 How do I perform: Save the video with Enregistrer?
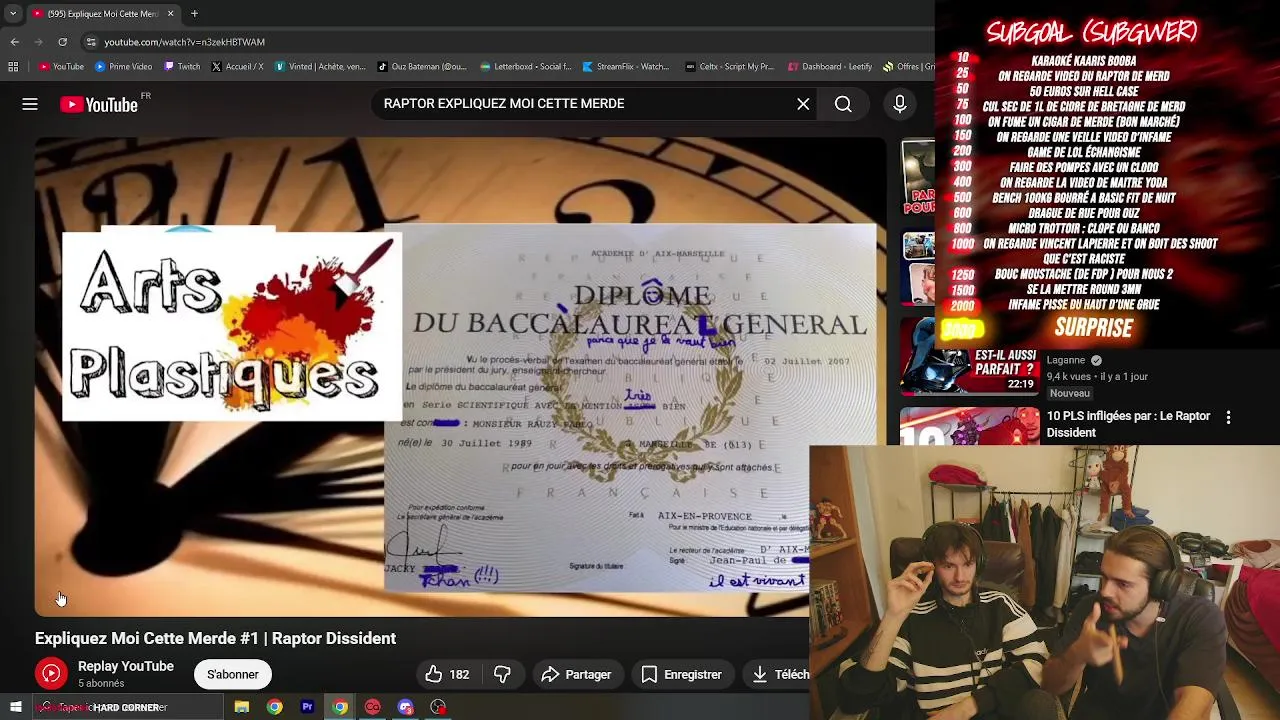681,675
